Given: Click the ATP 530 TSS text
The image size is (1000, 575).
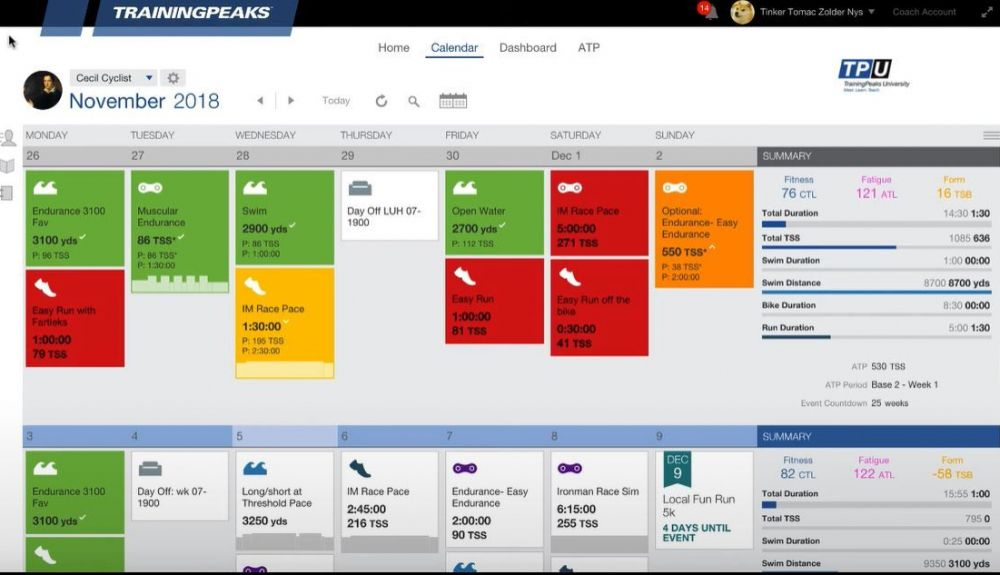Looking at the screenshot, I should click(878, 367).
